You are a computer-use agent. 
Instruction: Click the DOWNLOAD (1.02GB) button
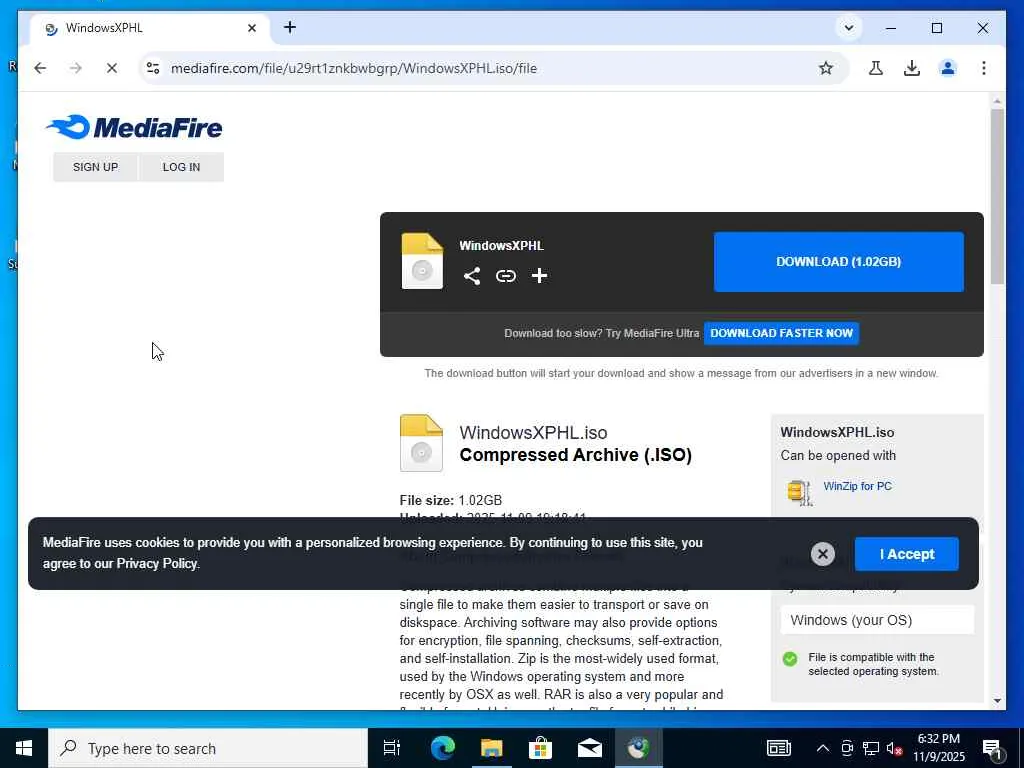tap(839, 262)
